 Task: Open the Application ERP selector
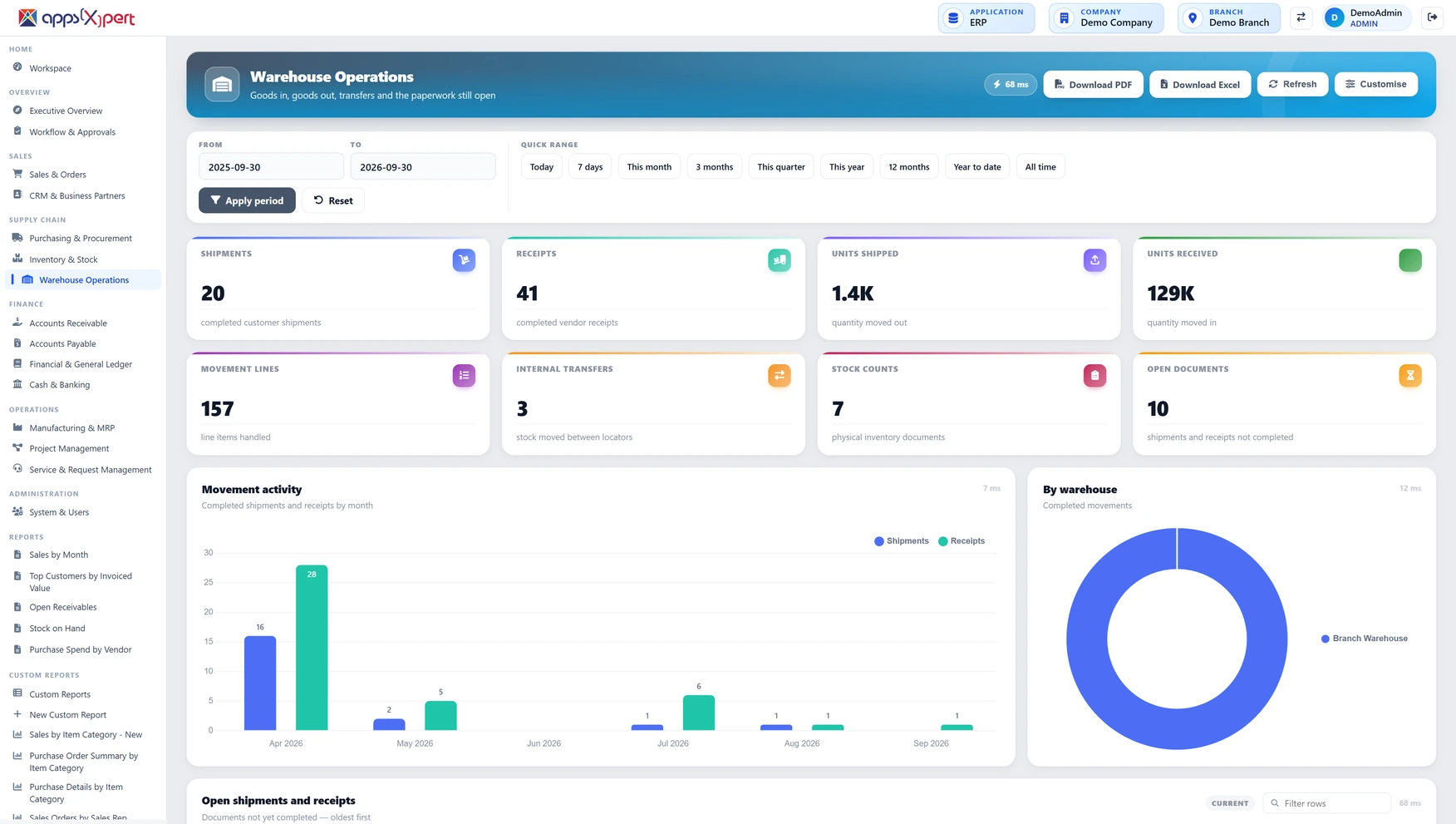click(986, 17)
